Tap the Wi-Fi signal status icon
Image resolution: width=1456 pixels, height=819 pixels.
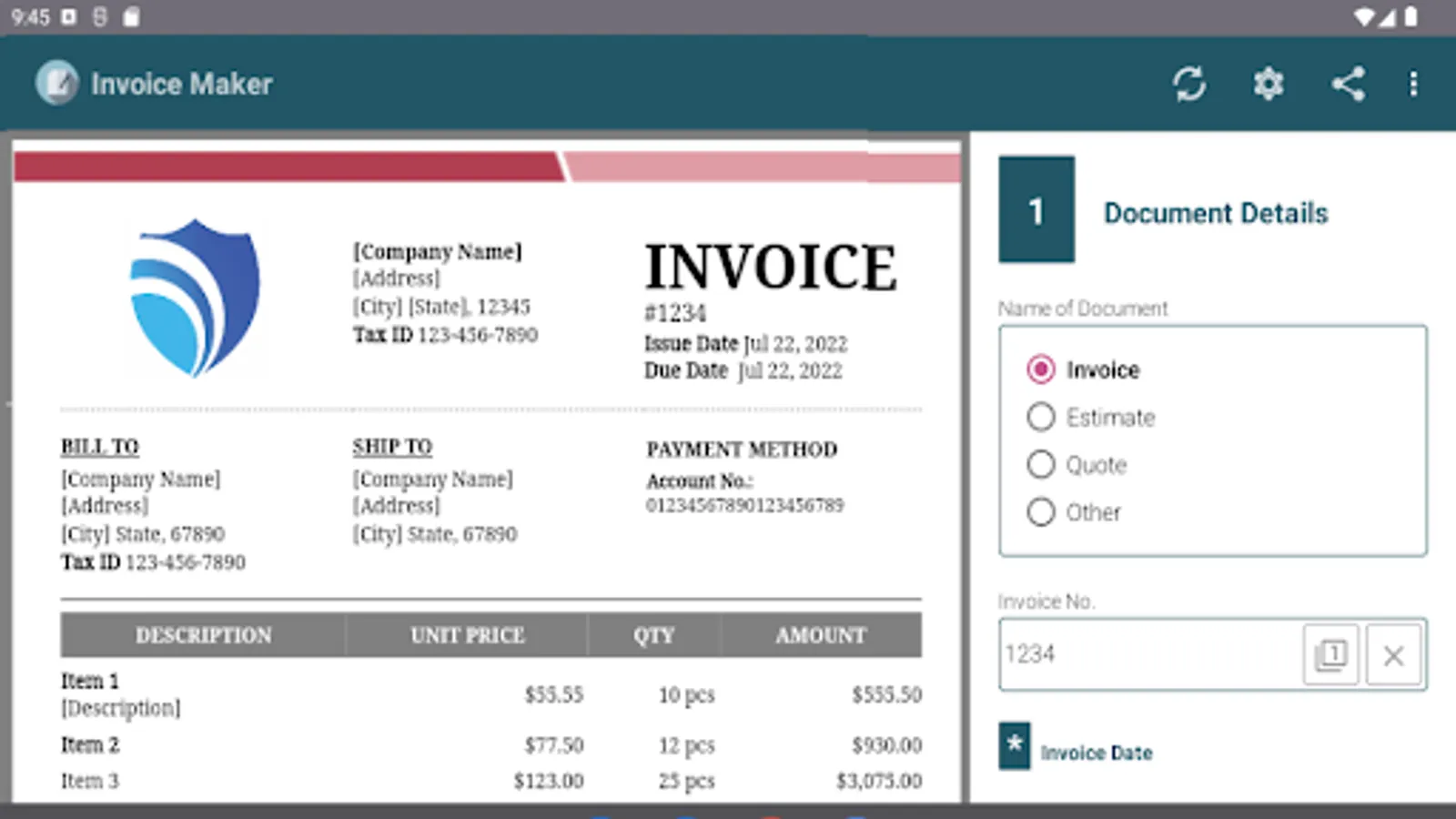1363,17
